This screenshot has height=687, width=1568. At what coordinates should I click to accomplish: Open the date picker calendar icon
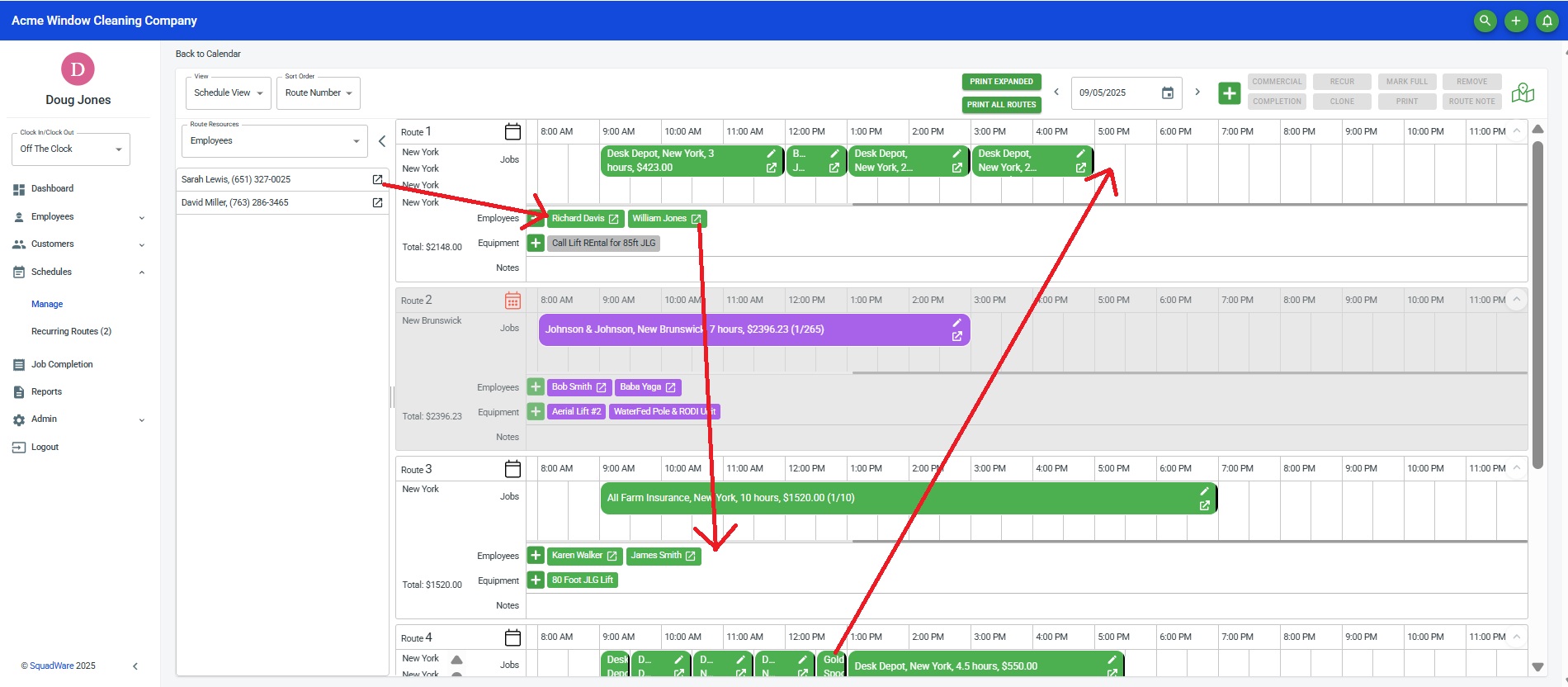point(1167,93)
